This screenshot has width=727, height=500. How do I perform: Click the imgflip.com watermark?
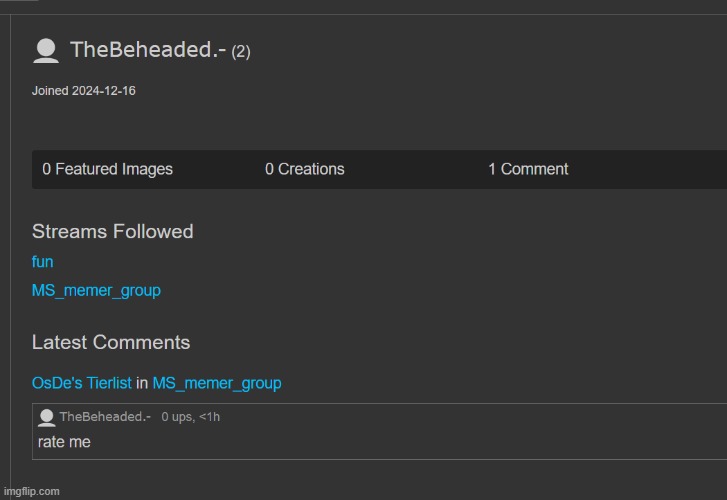click(x=31, y=491)
